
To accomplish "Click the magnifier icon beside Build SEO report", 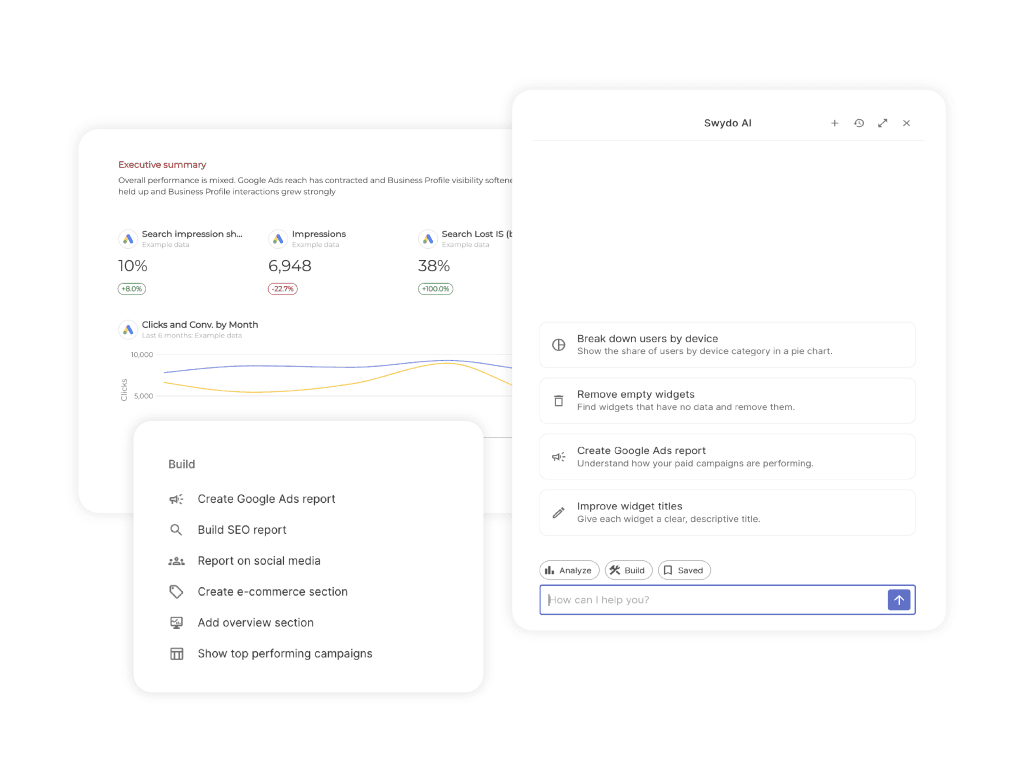I will pos(176,530).
